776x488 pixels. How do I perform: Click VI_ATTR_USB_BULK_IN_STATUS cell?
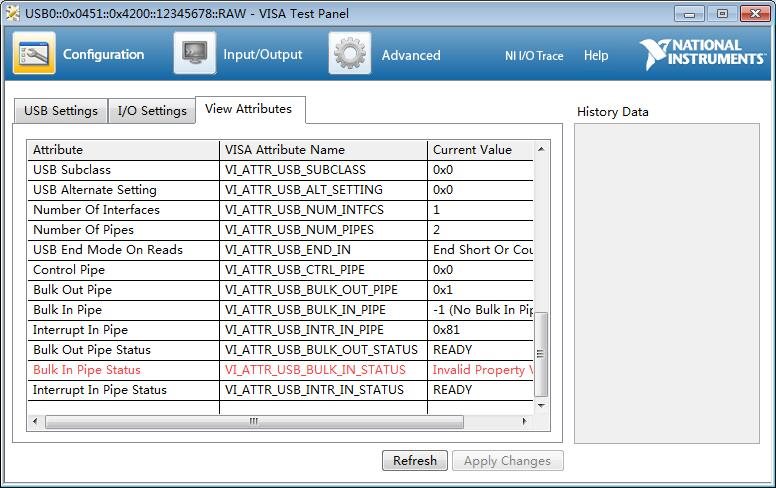pos(323,370)
